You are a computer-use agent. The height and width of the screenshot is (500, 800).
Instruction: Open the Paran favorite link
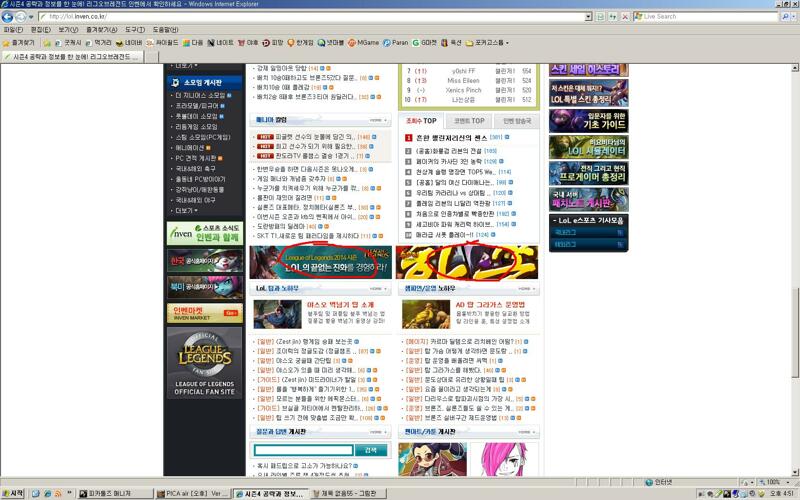pos(396,43)
